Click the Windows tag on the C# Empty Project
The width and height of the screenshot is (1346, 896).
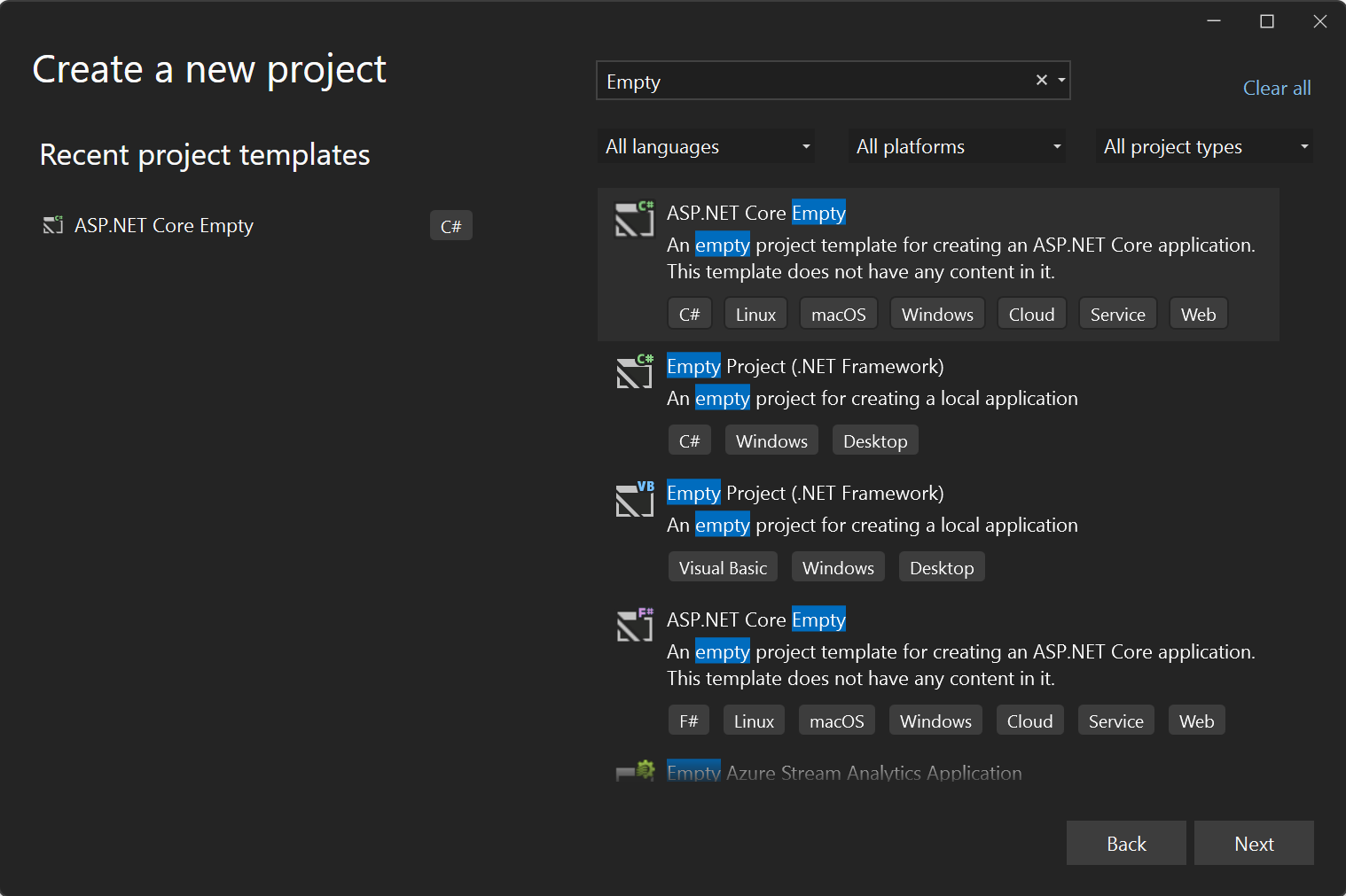[x=771, y=440]
